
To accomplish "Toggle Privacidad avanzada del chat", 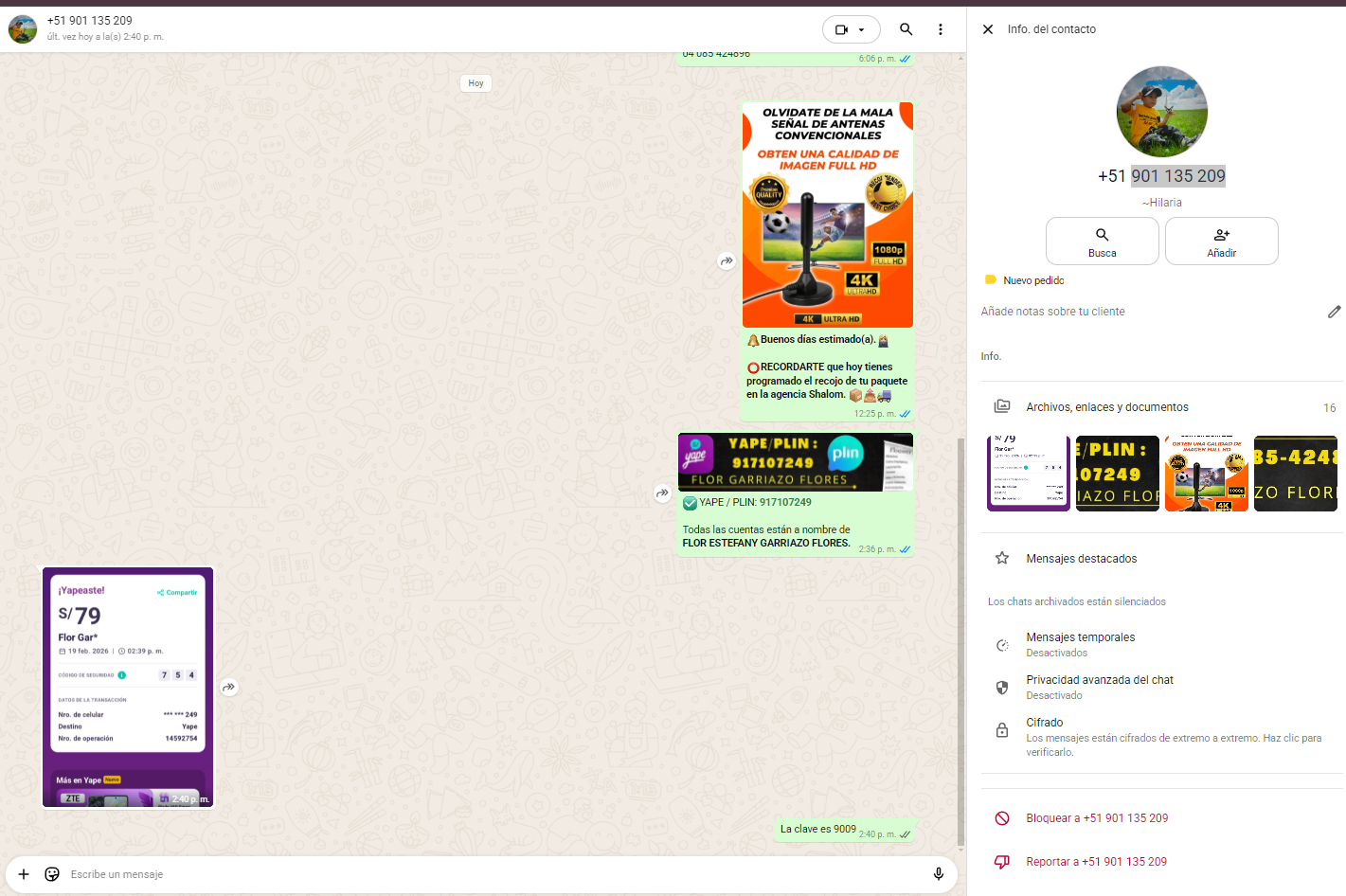I will 1099,687.
